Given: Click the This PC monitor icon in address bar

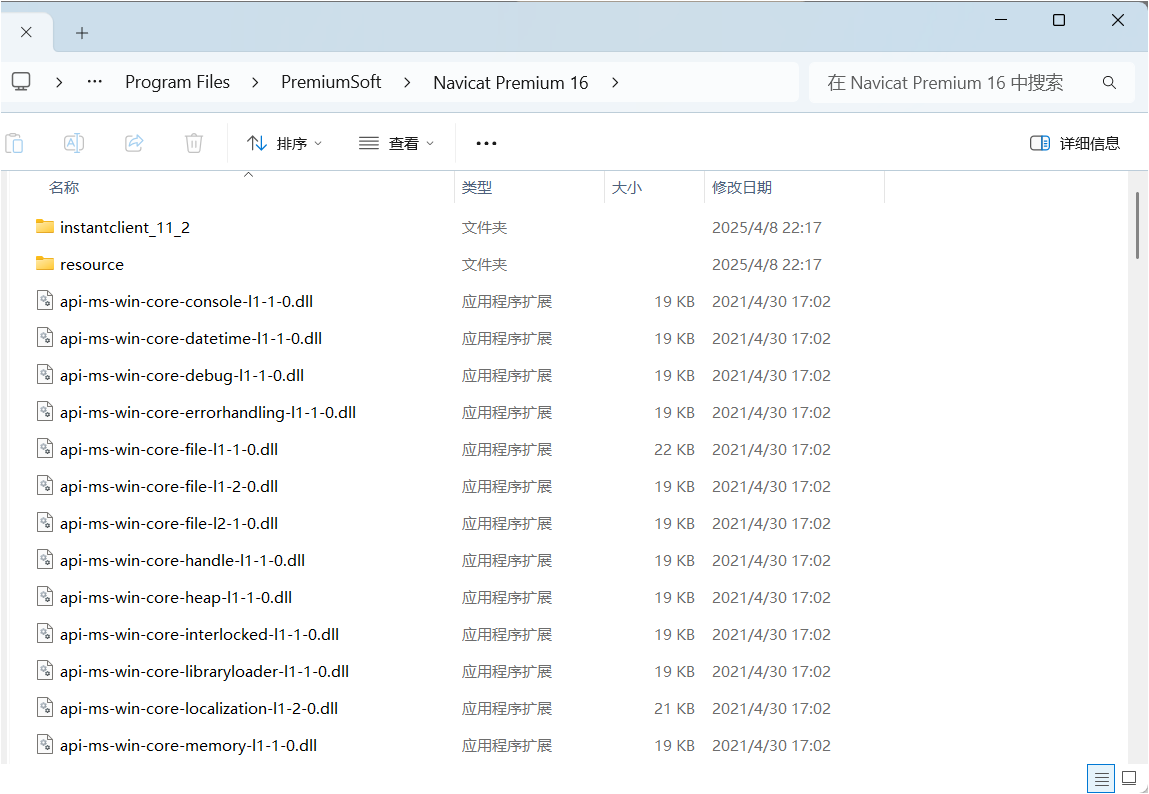Looking at the screenshot, I should [x=21, y=82].
